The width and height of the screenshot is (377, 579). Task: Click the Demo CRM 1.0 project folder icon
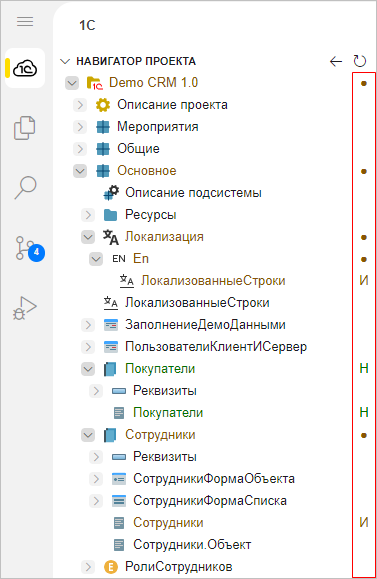[95, 83]
